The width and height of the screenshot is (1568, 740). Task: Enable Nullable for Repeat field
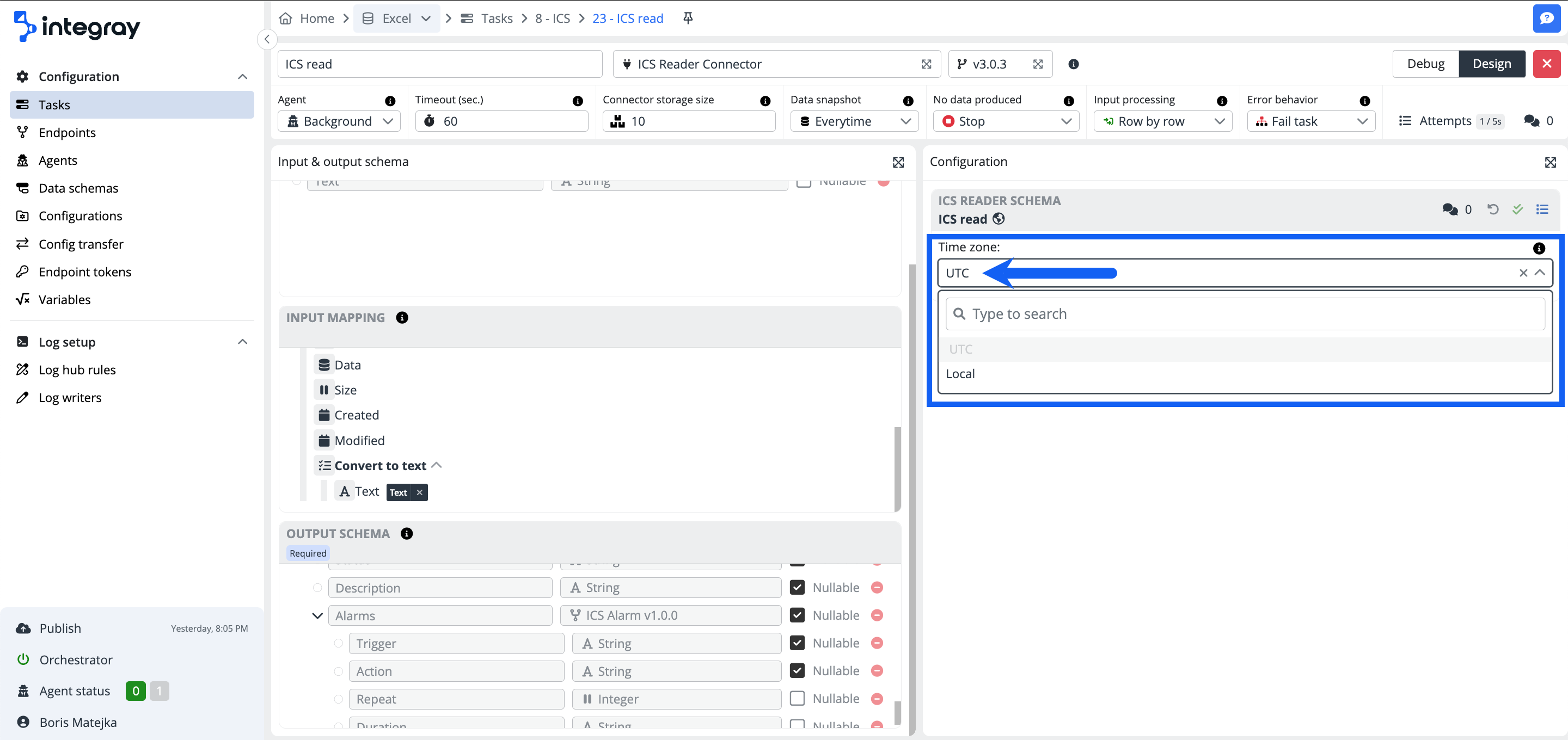(x=797, y=699)
